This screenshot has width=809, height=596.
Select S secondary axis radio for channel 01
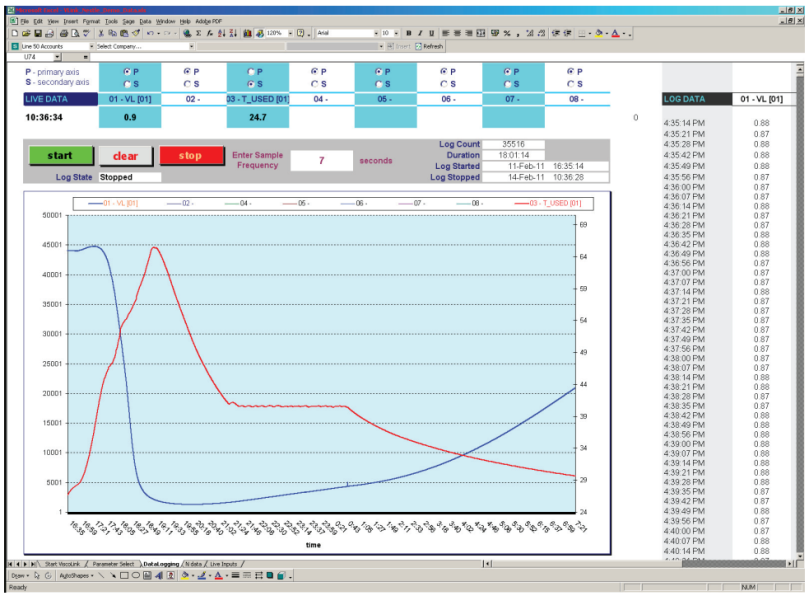pos(127,84)
